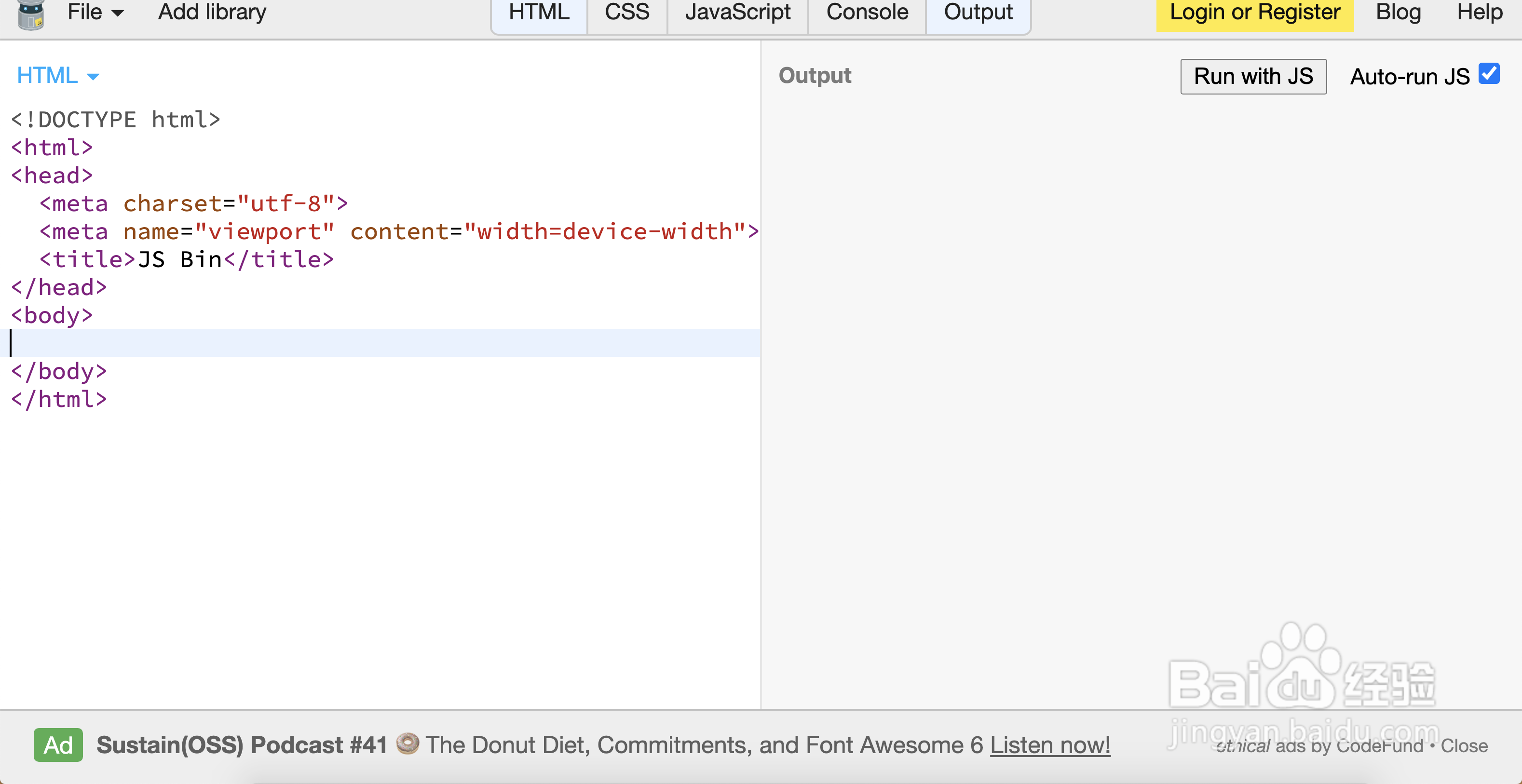
Task: Close the CodeFund ad banner
Action: (x=1464, y=746)
